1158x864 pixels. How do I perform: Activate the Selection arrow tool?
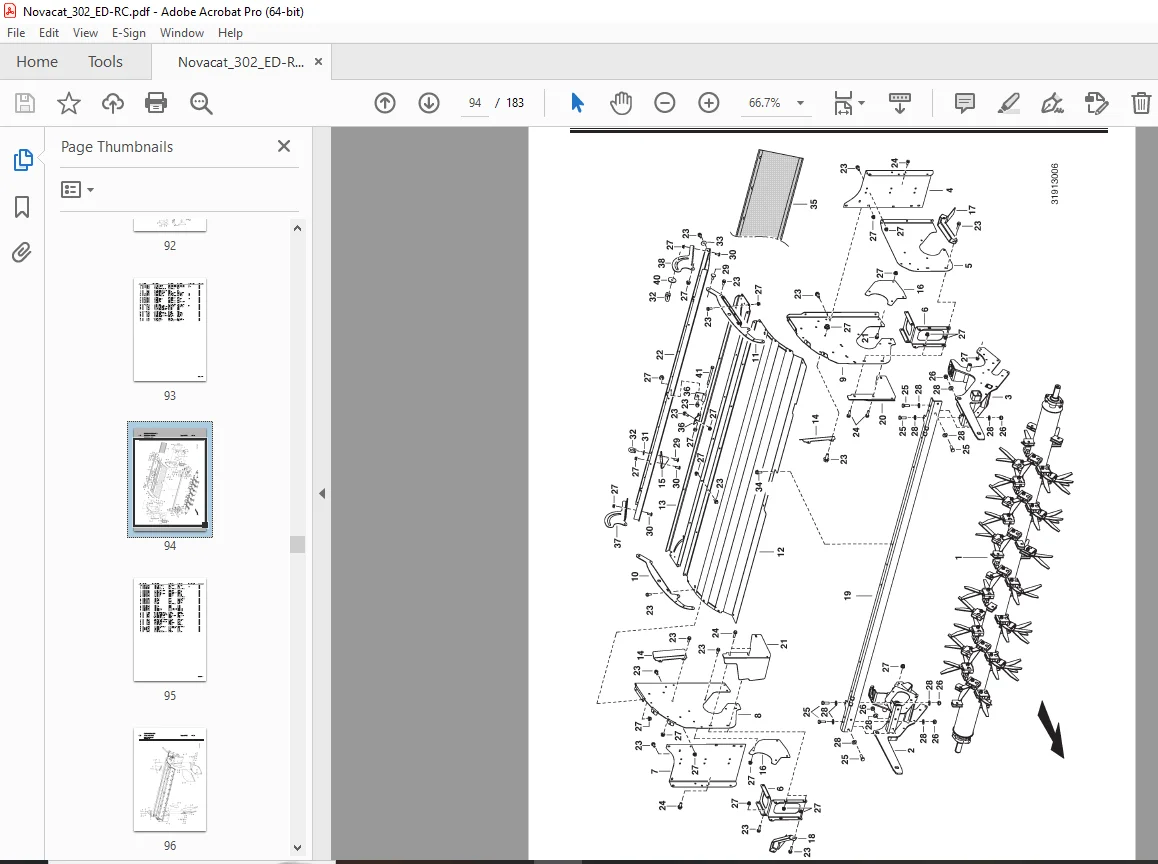pyautogui.click(x=578, y=103)
